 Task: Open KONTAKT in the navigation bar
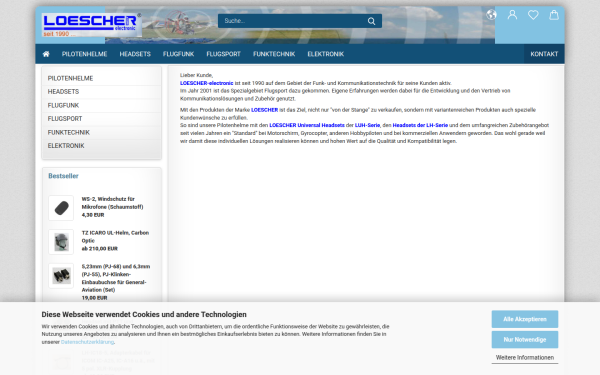544,54
